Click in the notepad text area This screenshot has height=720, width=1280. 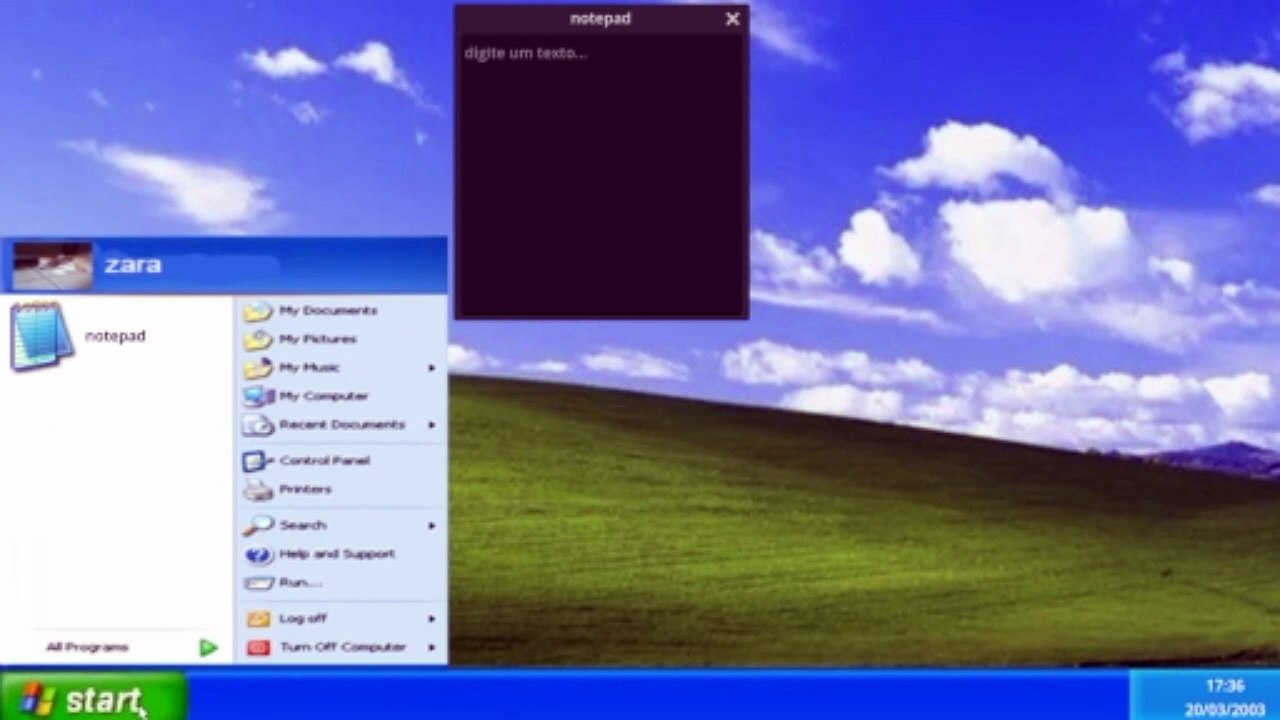[x=601, y=176]
